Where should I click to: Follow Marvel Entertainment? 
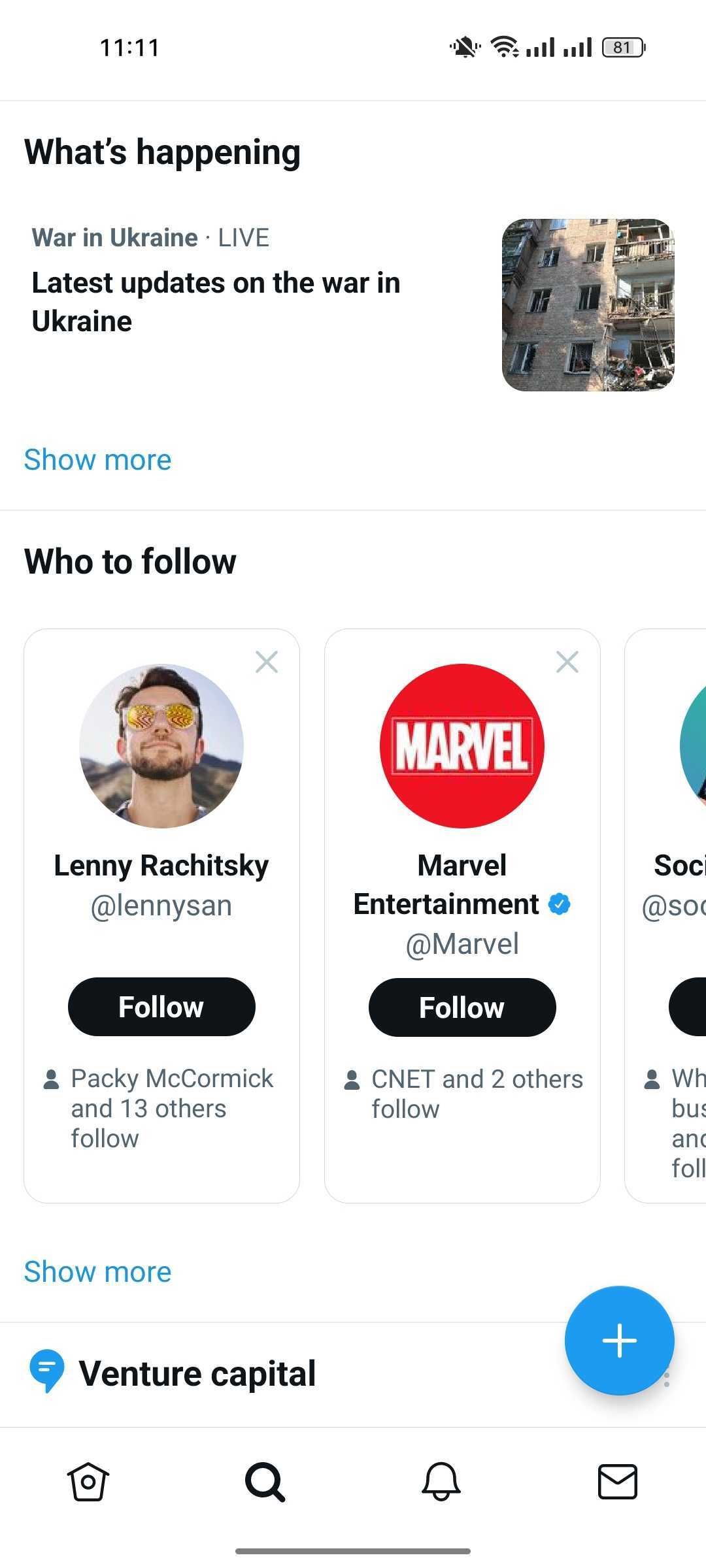tap(462, 1007)
